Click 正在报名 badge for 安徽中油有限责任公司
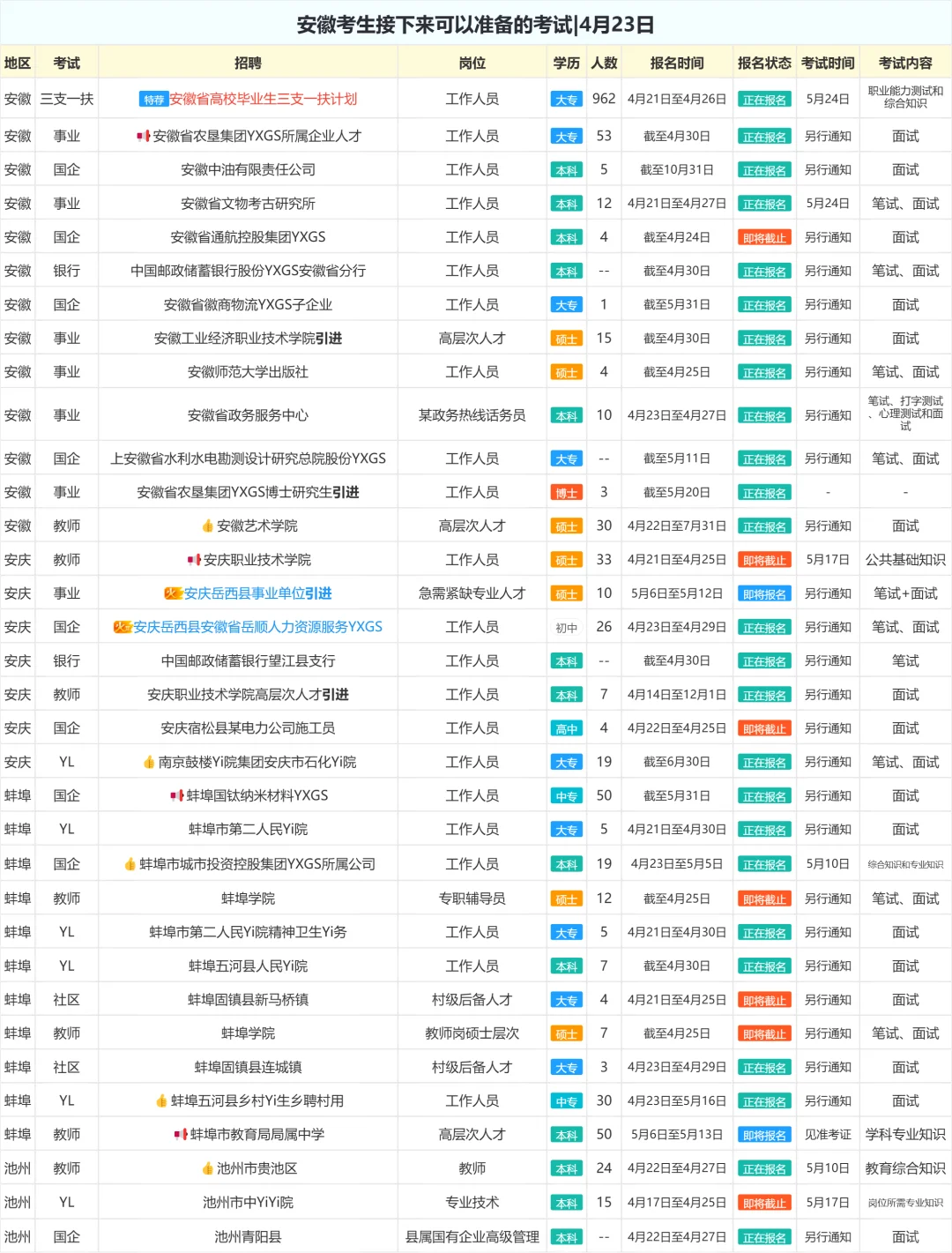 click(763, 169)
